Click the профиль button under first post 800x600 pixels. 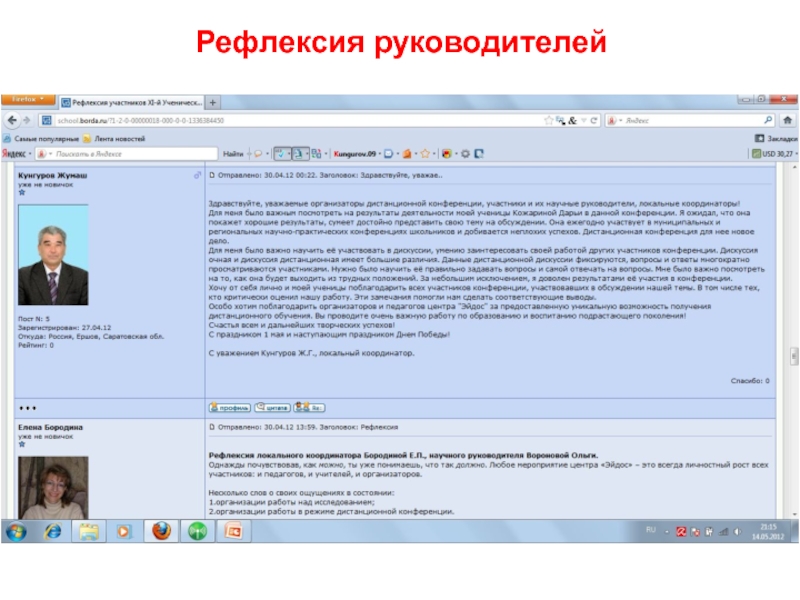coord(230,408)
